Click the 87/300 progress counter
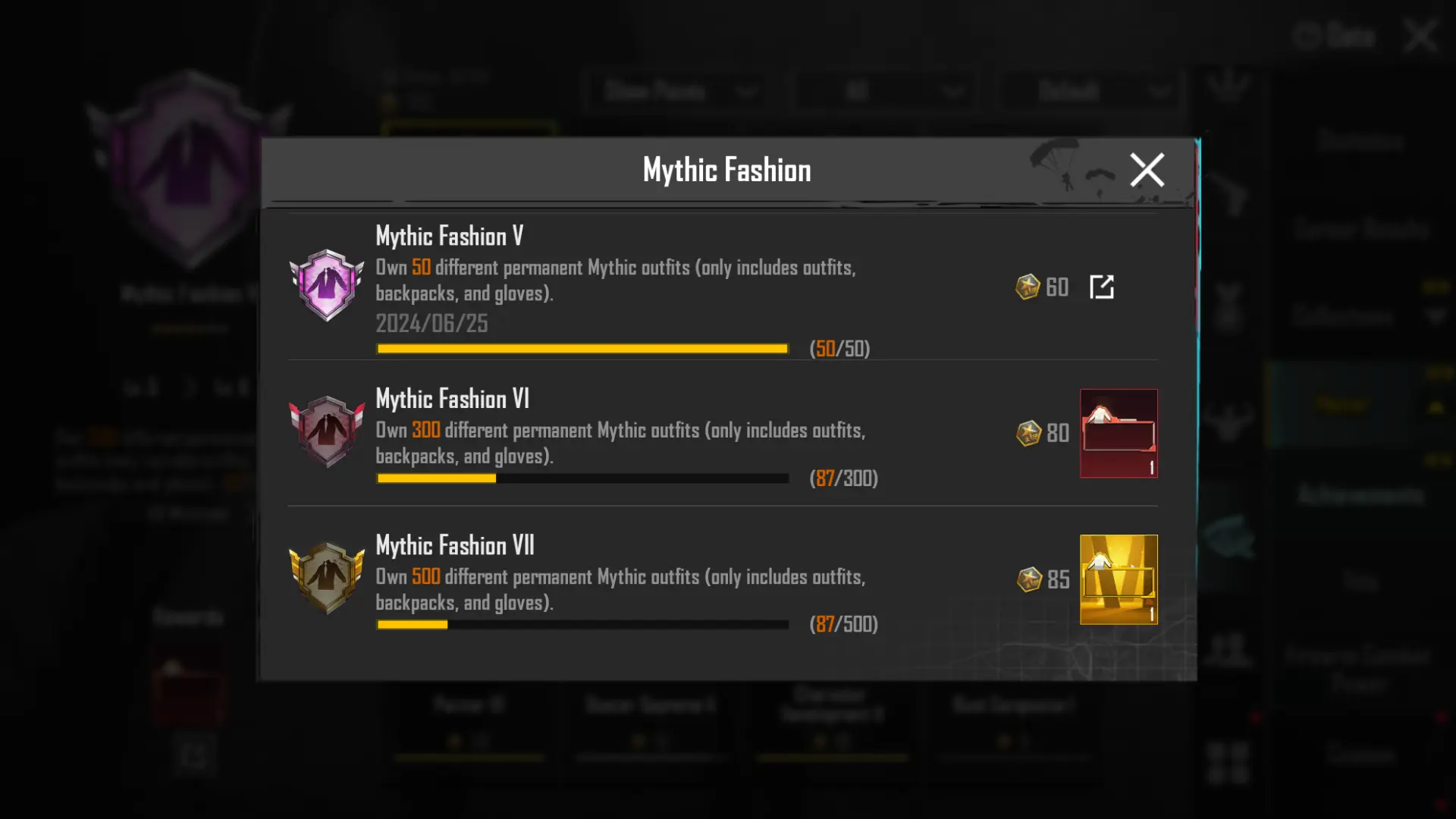 (x=843, y=479)
